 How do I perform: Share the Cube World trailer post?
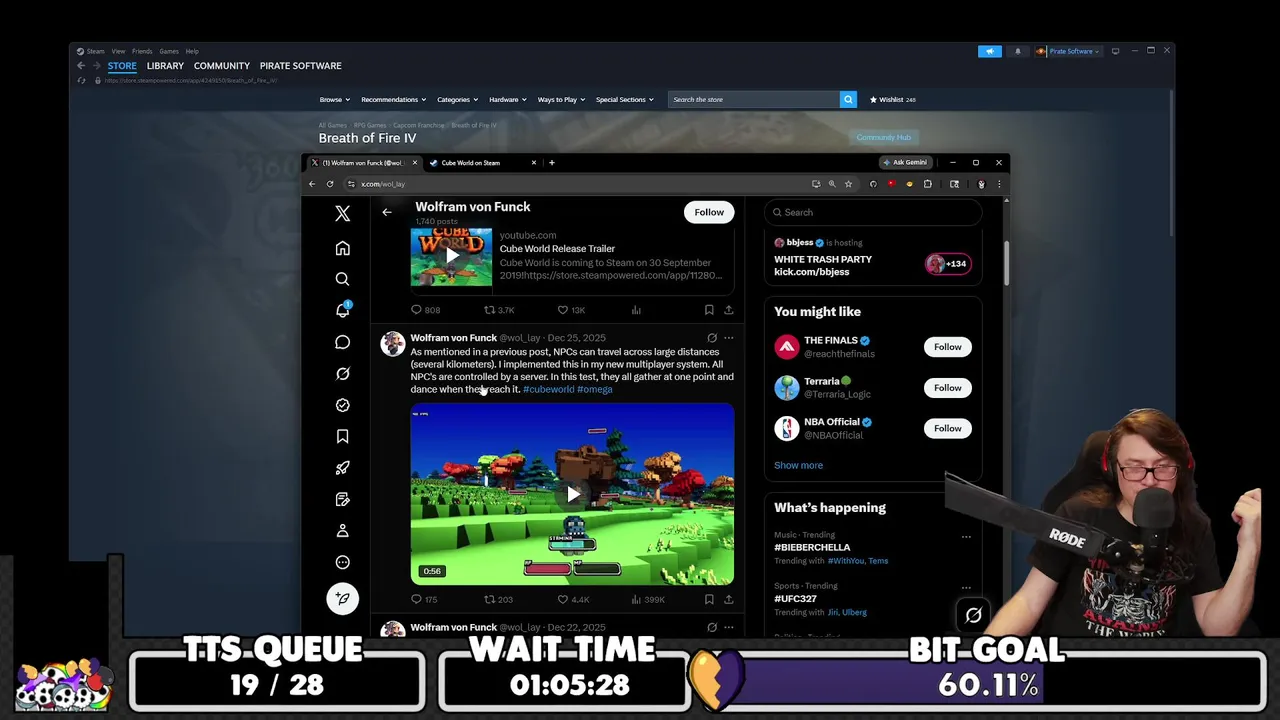[729, 310]
